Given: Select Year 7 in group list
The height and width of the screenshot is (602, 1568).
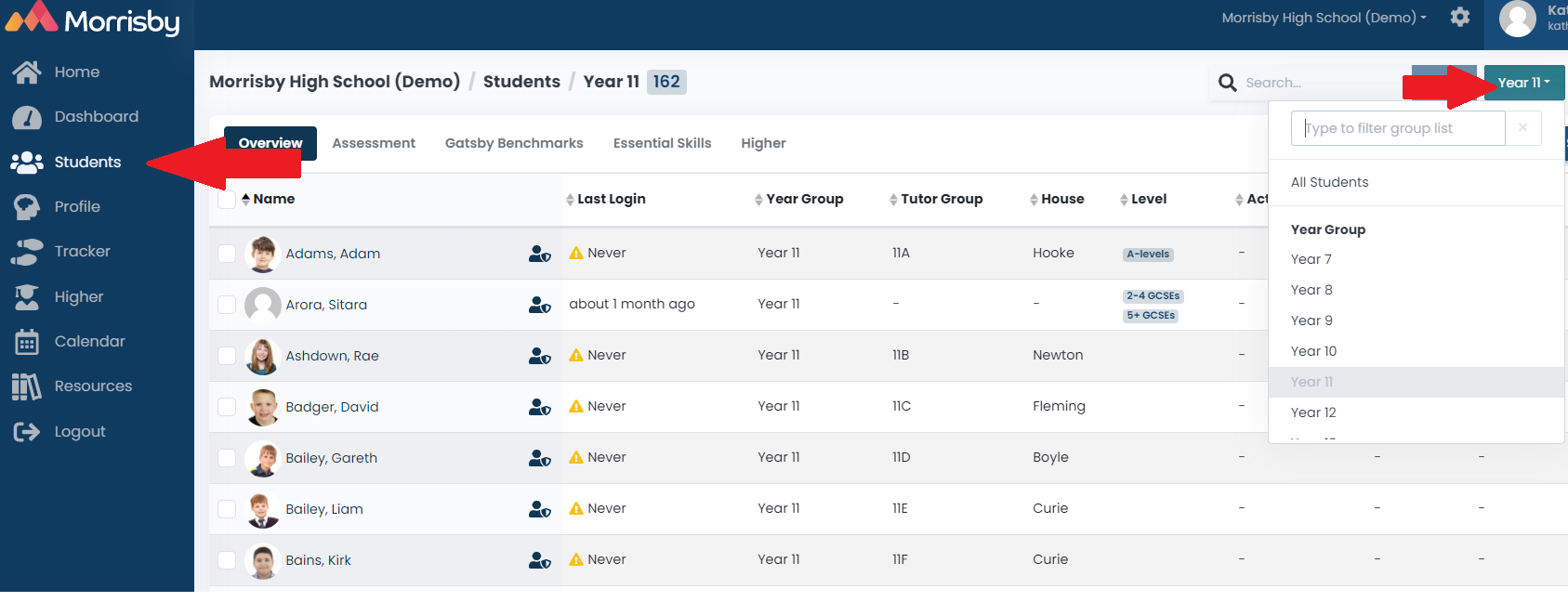Looking at the screenshot, I should [x=1416, y=259].
